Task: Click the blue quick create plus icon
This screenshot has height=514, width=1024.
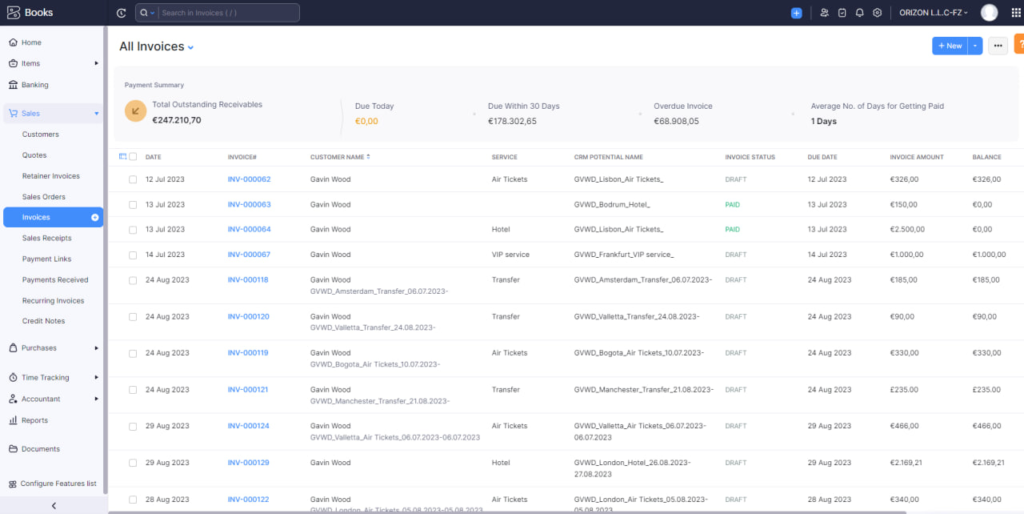Action: click(796, 13)
